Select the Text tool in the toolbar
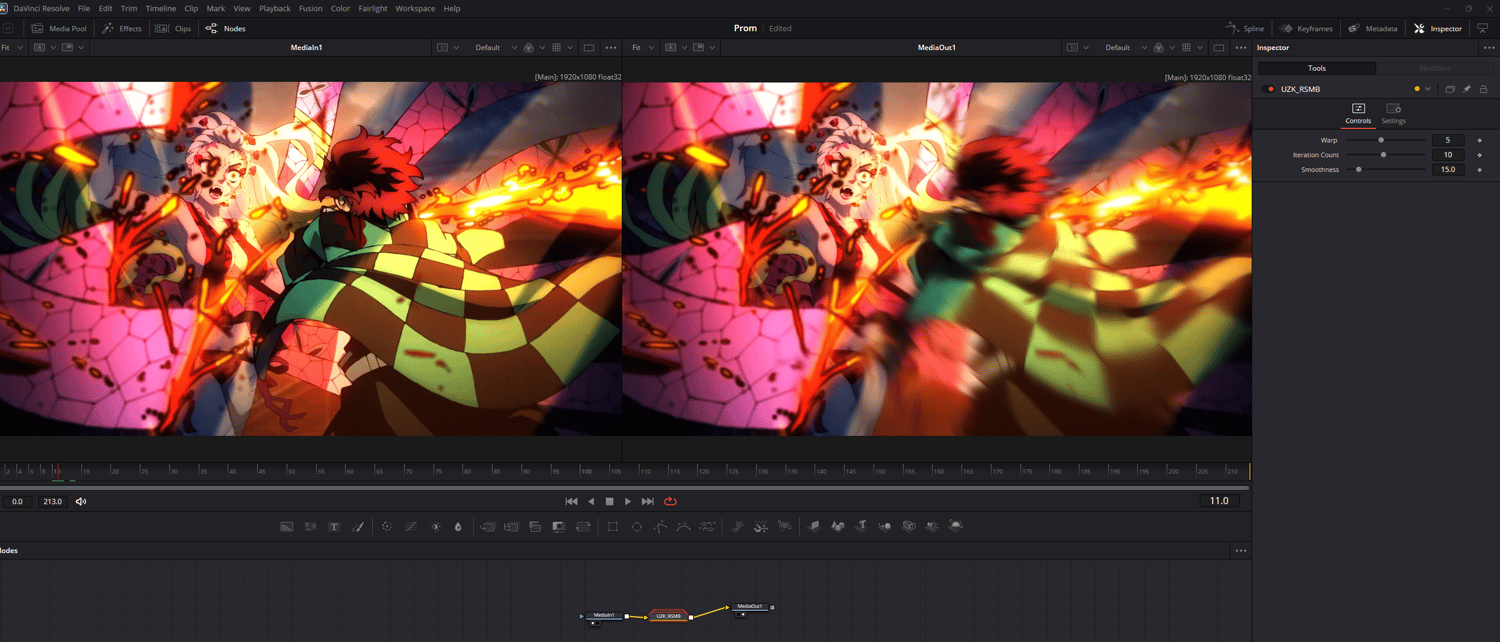Image resolution: width=1500 pixels, height=642 pixels. pos(334,526)
